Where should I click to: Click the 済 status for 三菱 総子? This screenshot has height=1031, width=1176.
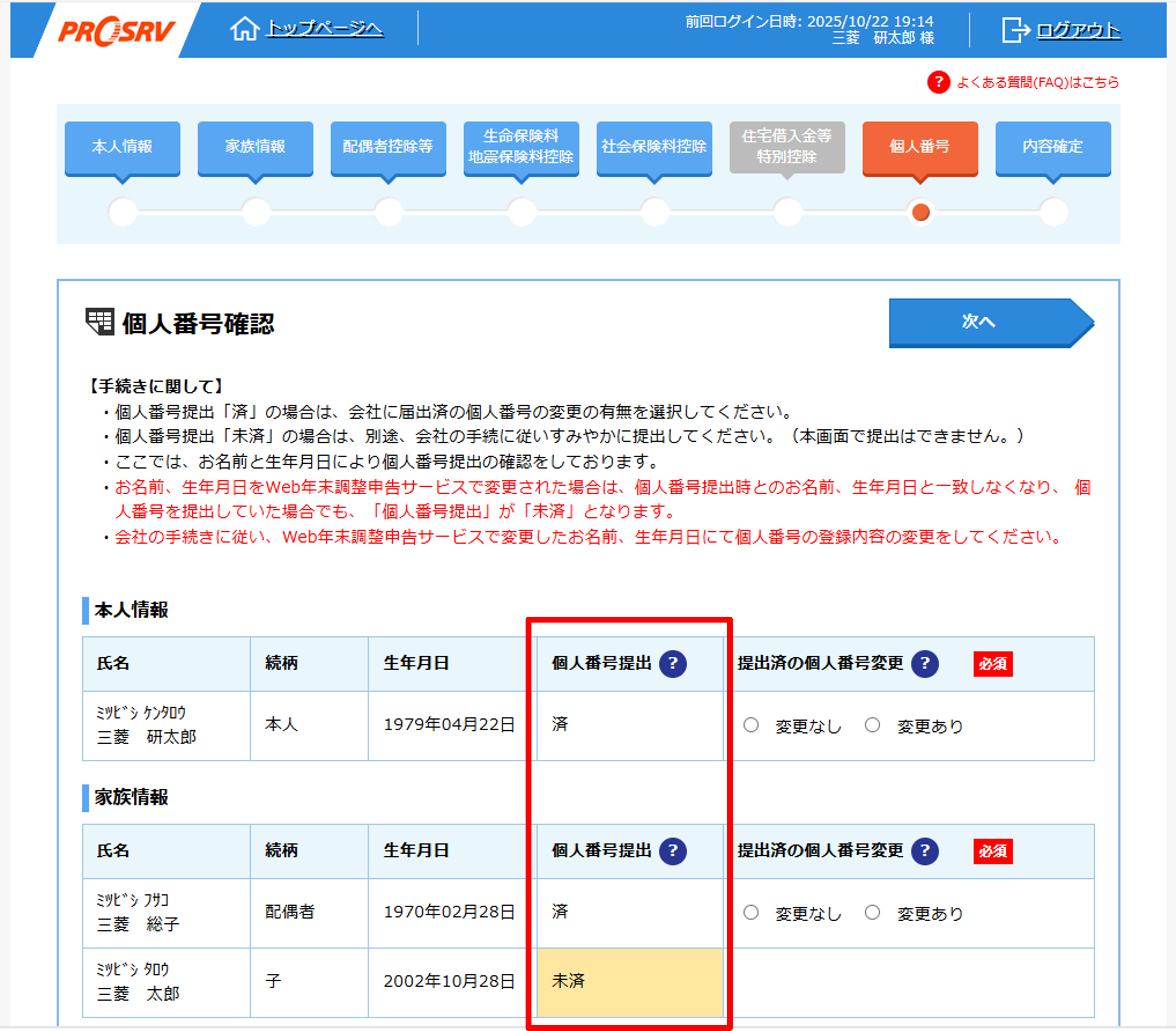click(x=560, y=912)
